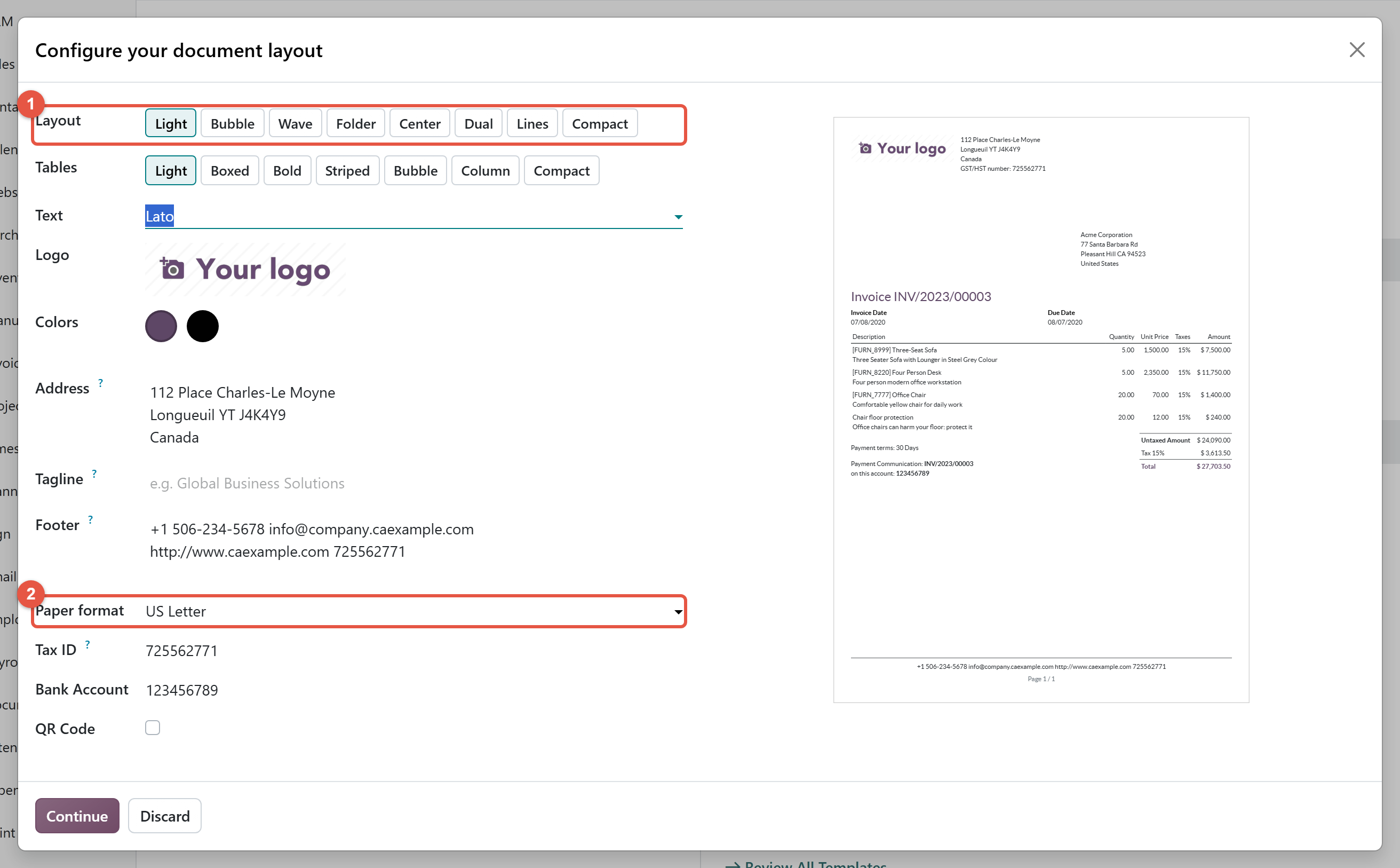Click the camera icon on the logo placeholder
Screen dimensions: 1400x868
point(172,268)
